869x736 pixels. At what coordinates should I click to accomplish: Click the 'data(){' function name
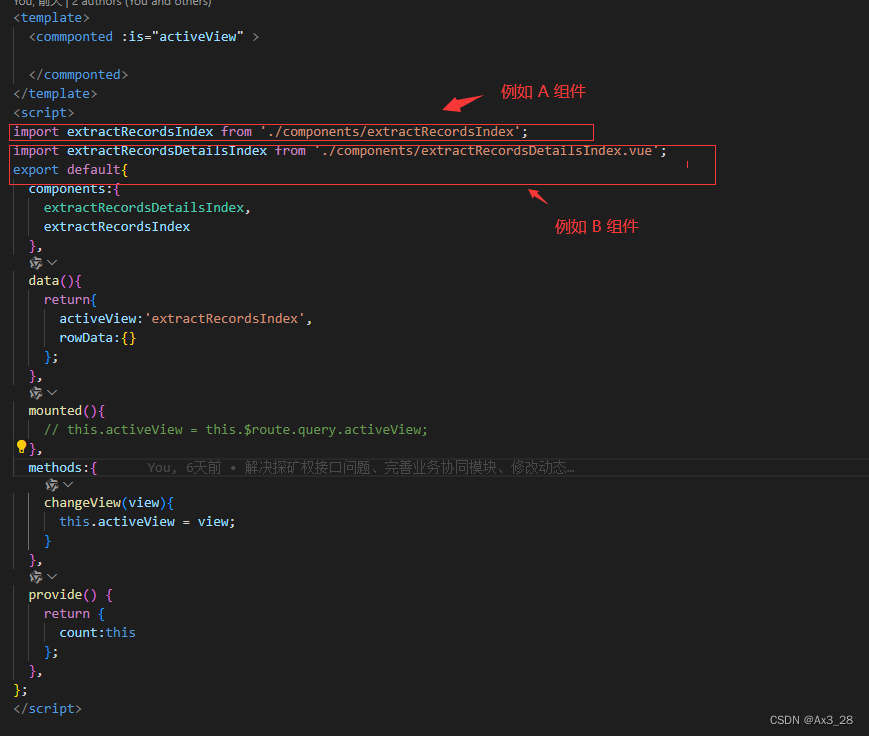point(55,281)
